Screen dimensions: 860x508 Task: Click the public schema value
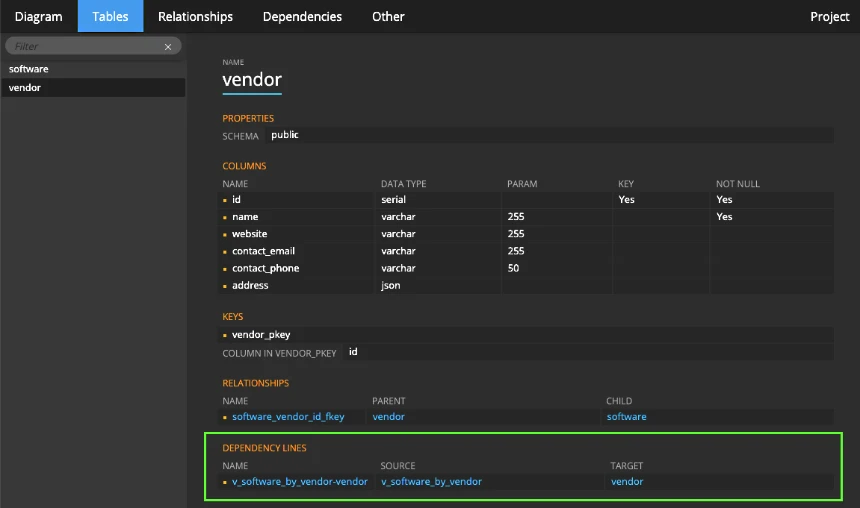point(285,135)
